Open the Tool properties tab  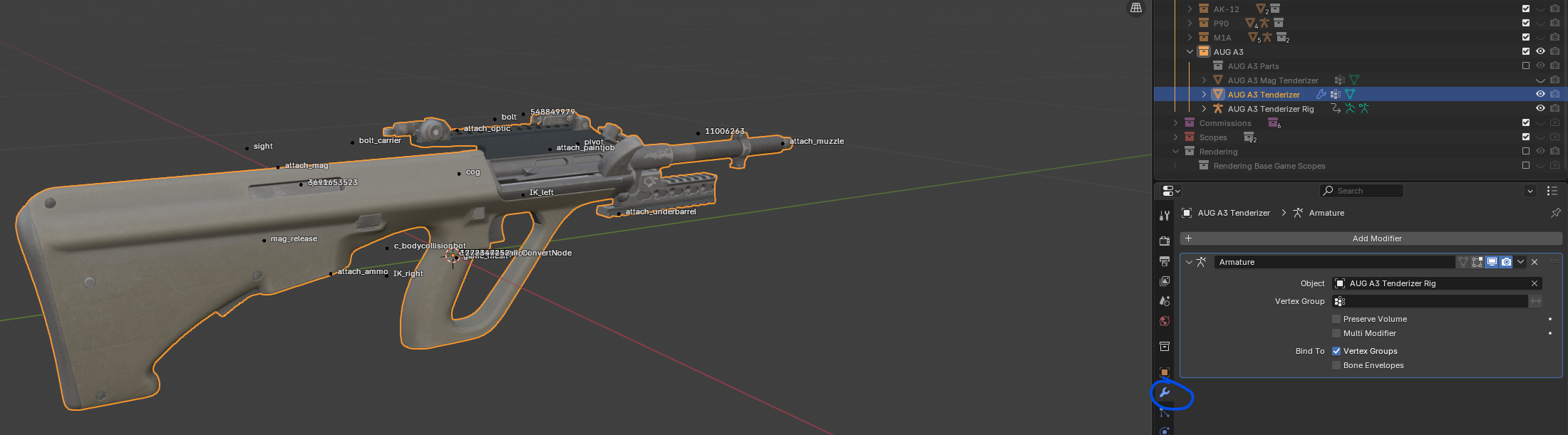coord(1165,216)
